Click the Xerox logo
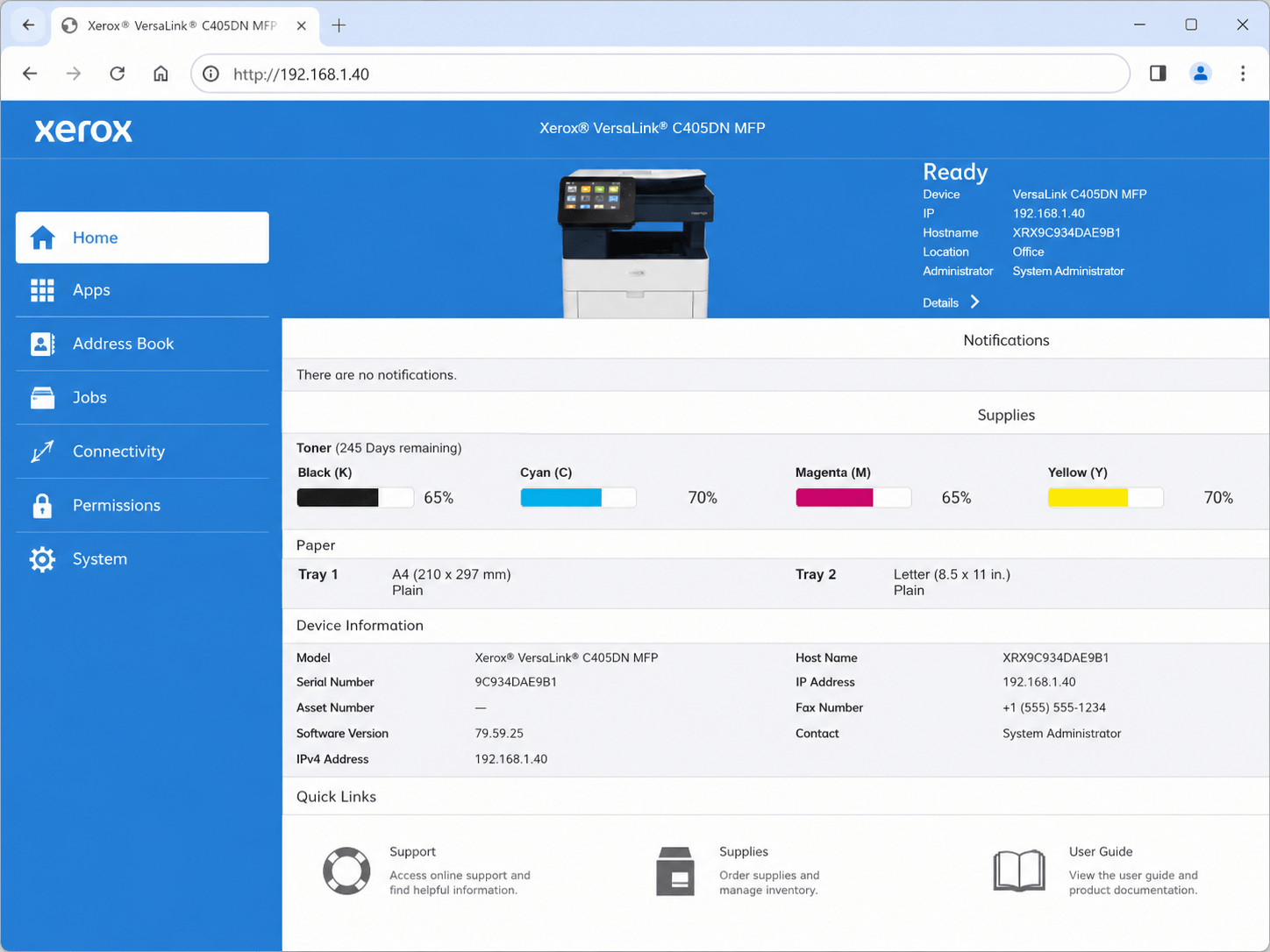Image resolution: width=1270 pixels, height=952 pixels. point(83,131)
